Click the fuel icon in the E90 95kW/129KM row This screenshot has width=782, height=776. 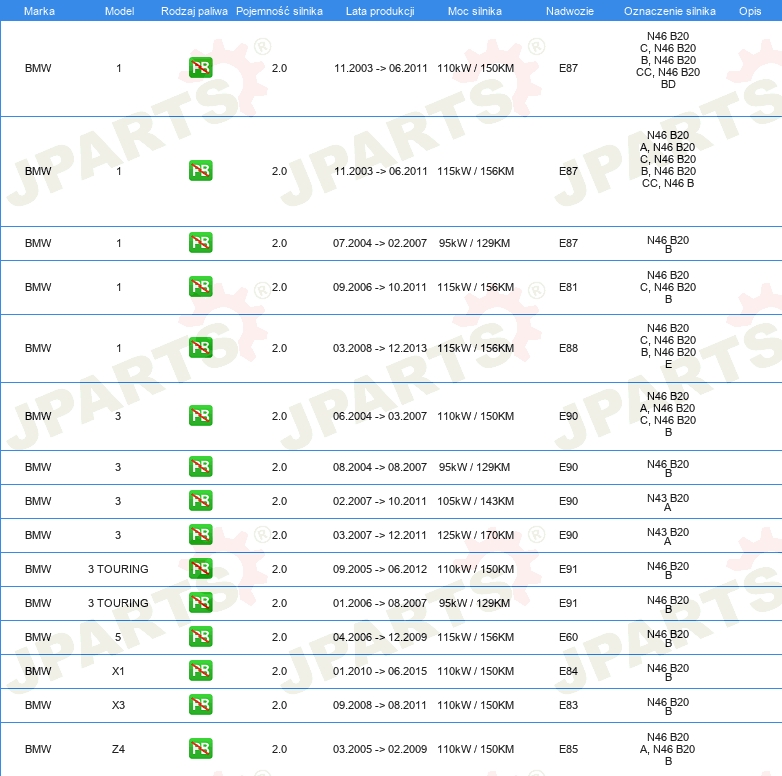(x=200, y=466)
